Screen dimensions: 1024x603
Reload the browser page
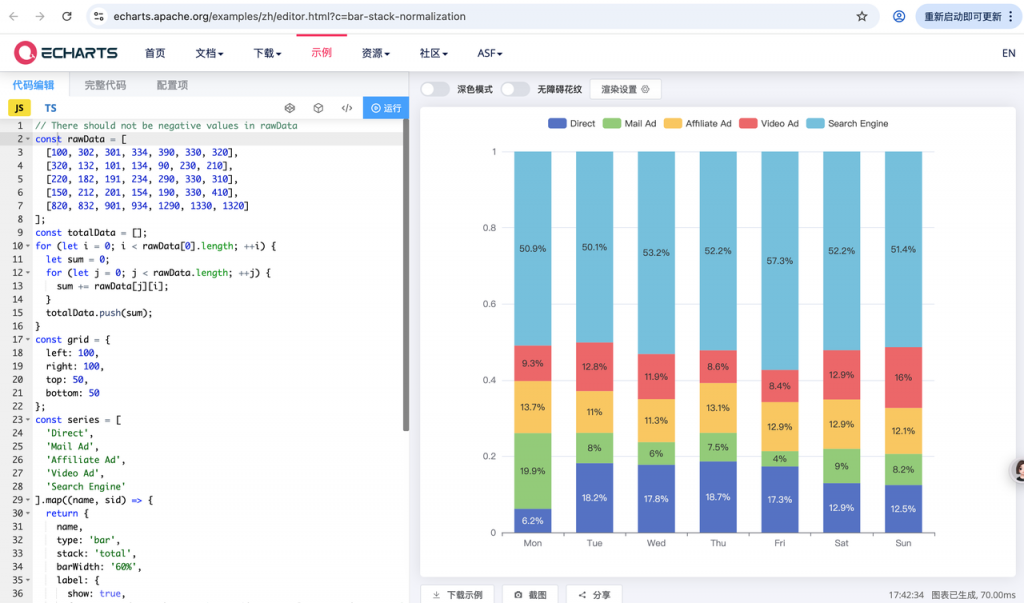click(67, 16)
